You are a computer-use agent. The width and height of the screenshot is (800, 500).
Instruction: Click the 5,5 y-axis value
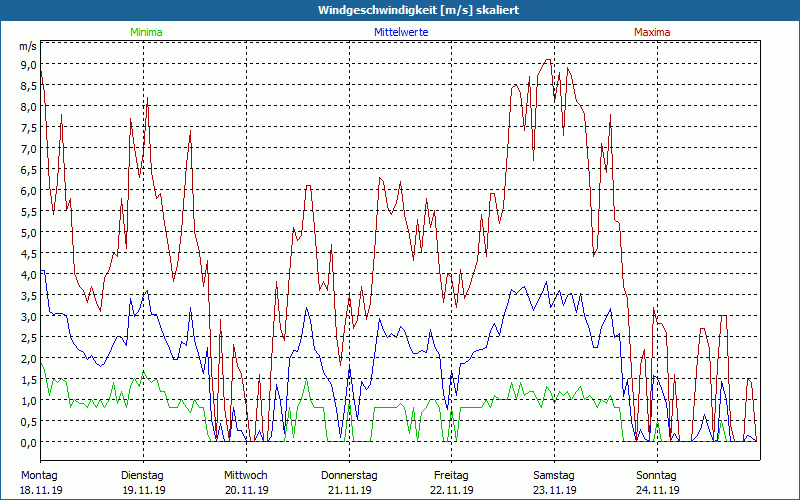pyautogui.click(x=29, y=212)
